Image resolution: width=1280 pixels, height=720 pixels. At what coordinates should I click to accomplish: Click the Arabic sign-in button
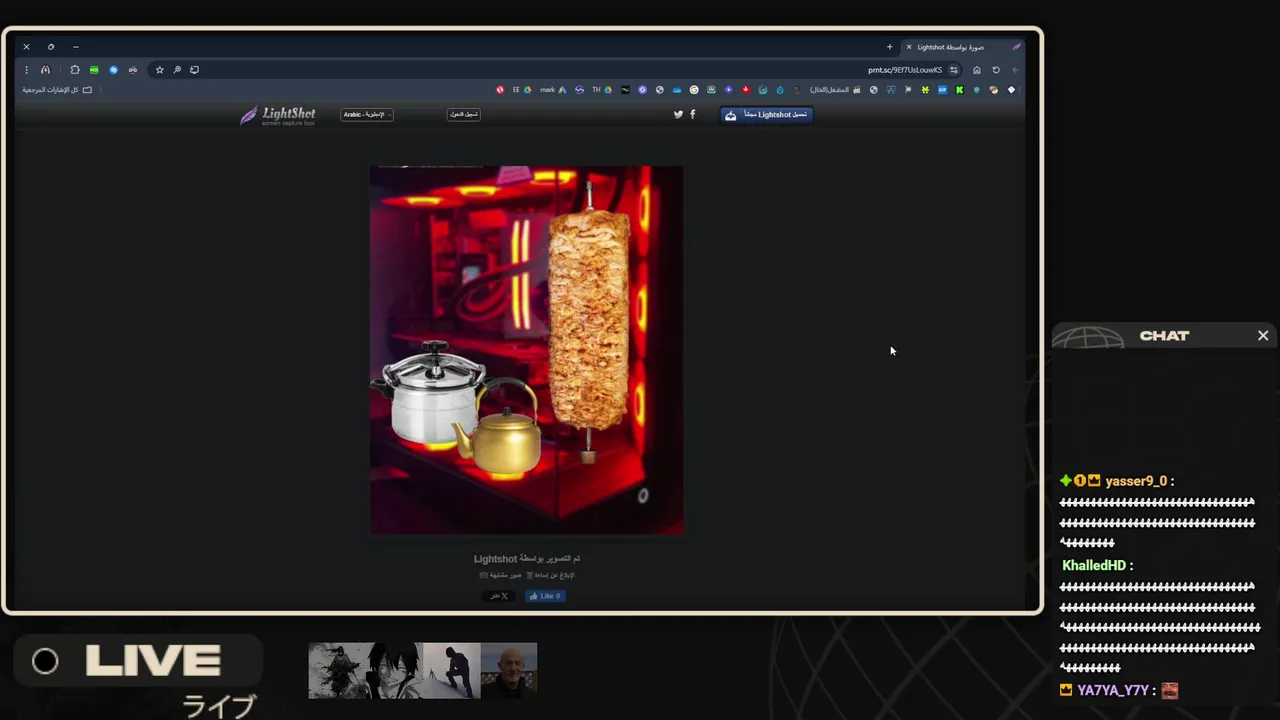pyautogui.click(x=463, y=114)
